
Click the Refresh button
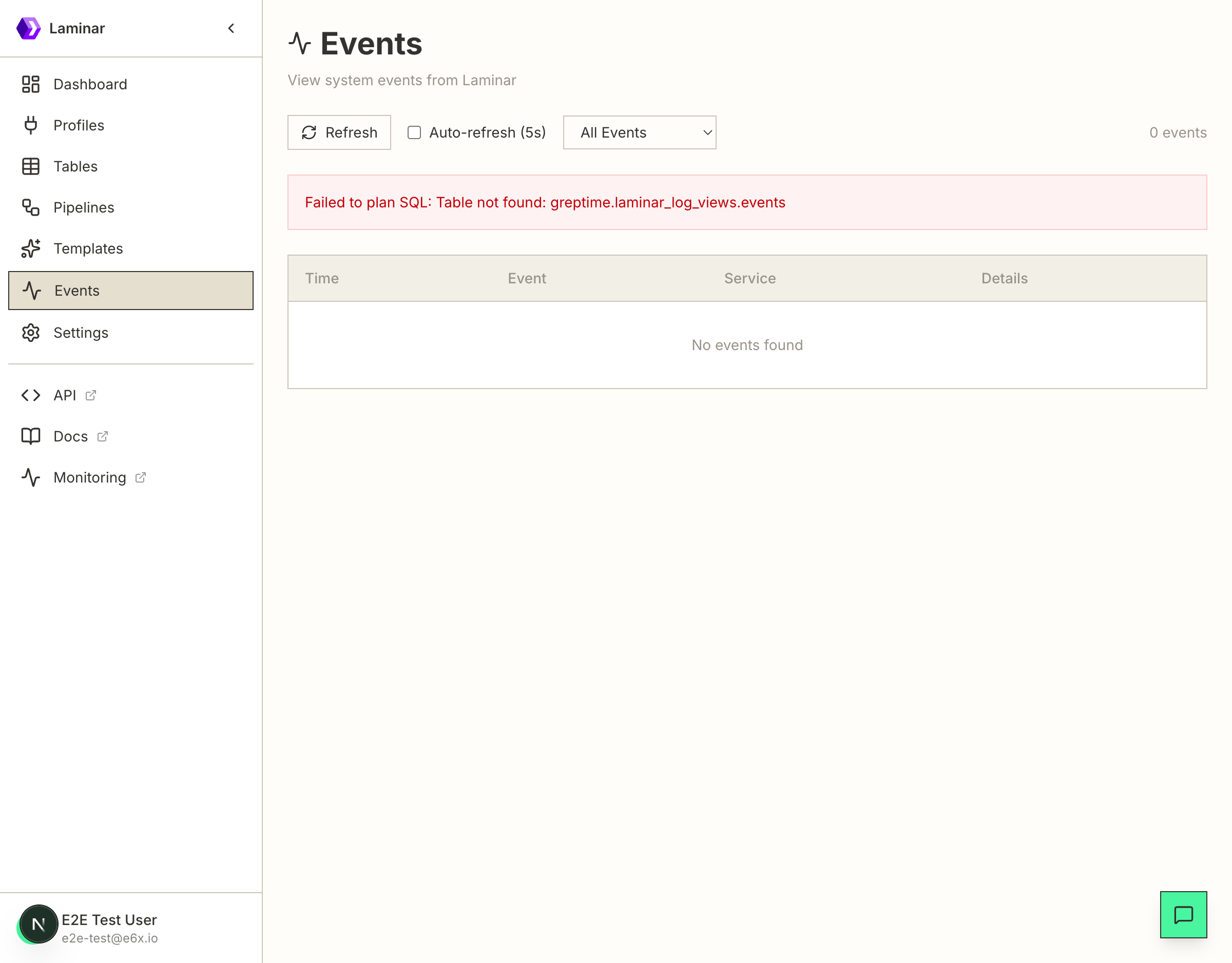(x=338, y=132)
